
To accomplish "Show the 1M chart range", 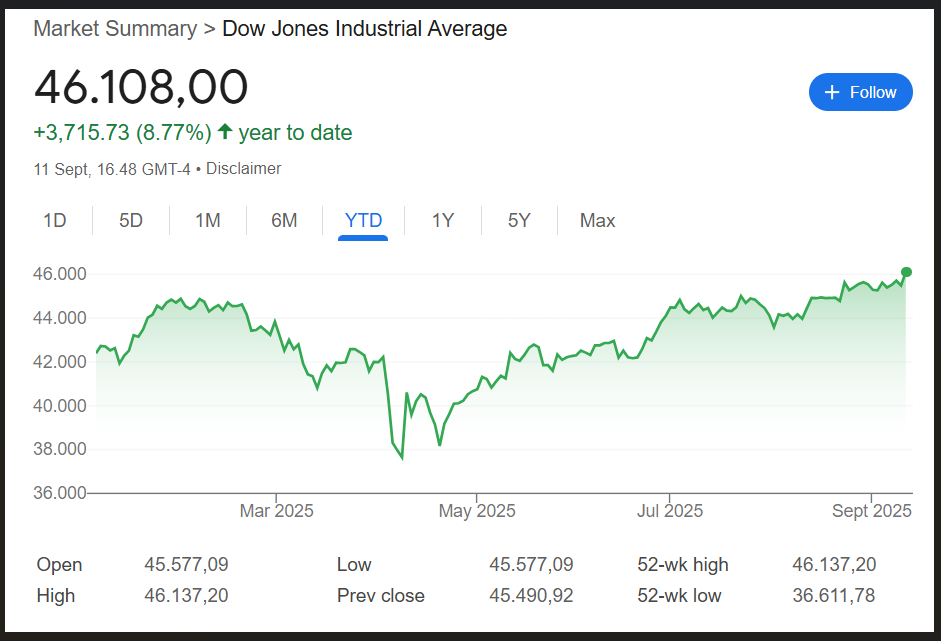I will [207, 220].
